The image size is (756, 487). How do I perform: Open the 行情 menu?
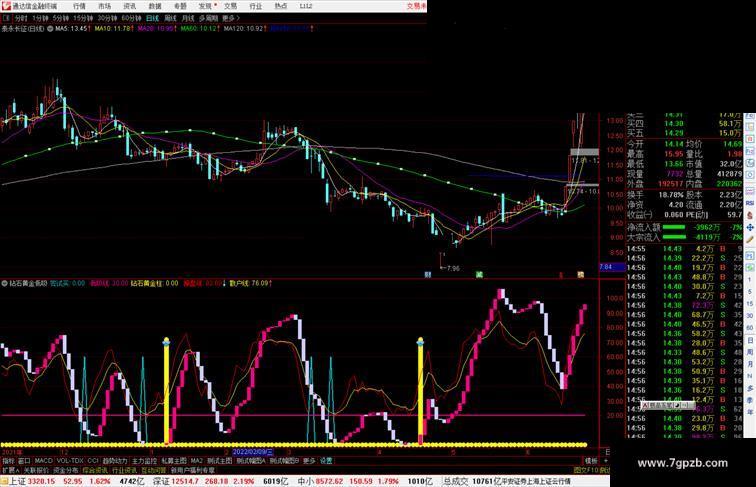coord(79,6)
